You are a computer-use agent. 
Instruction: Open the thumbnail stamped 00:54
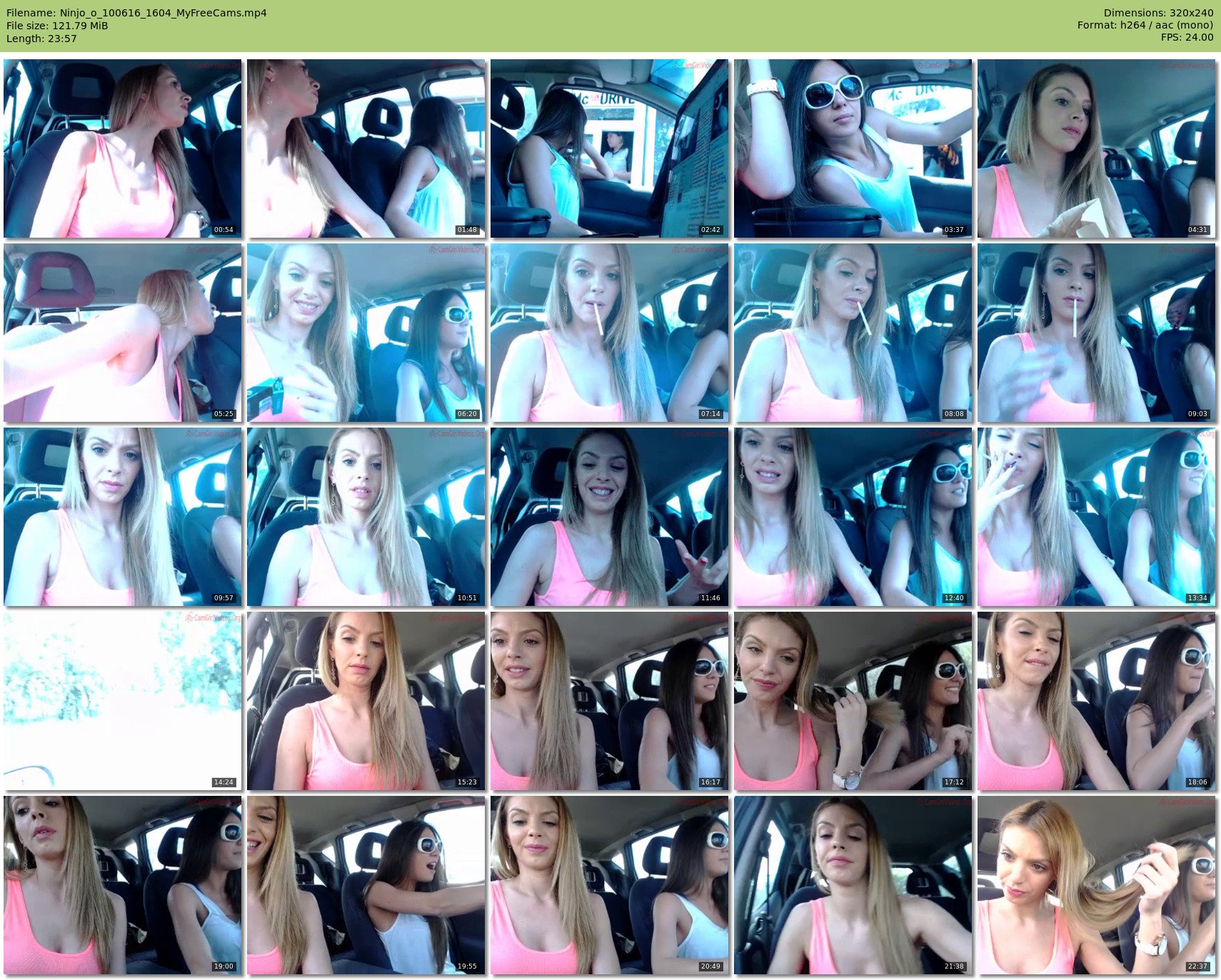122,148
